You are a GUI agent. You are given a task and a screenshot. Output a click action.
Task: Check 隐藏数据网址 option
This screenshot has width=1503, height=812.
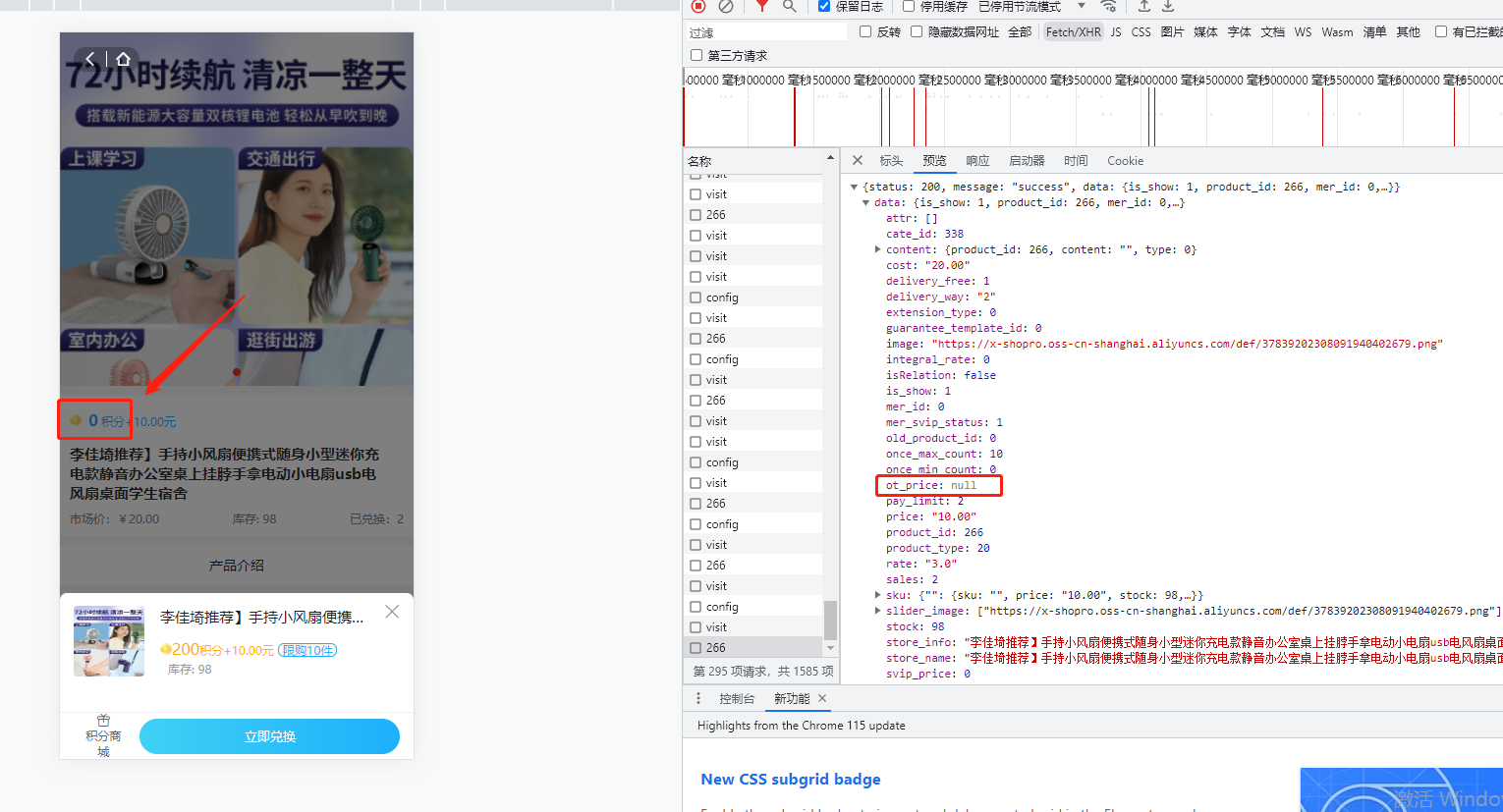click(917, 31)
